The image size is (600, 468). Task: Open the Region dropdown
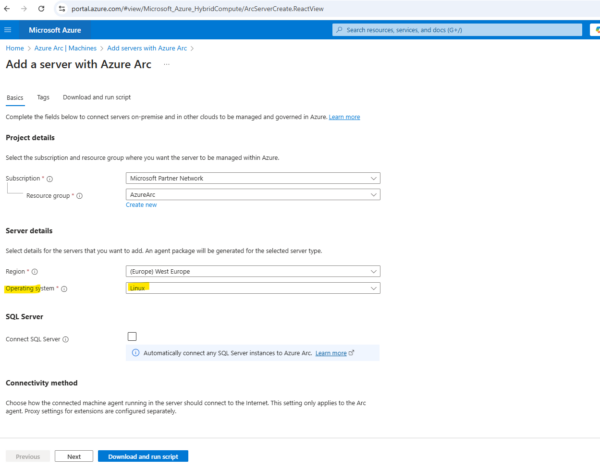[253, 271]
